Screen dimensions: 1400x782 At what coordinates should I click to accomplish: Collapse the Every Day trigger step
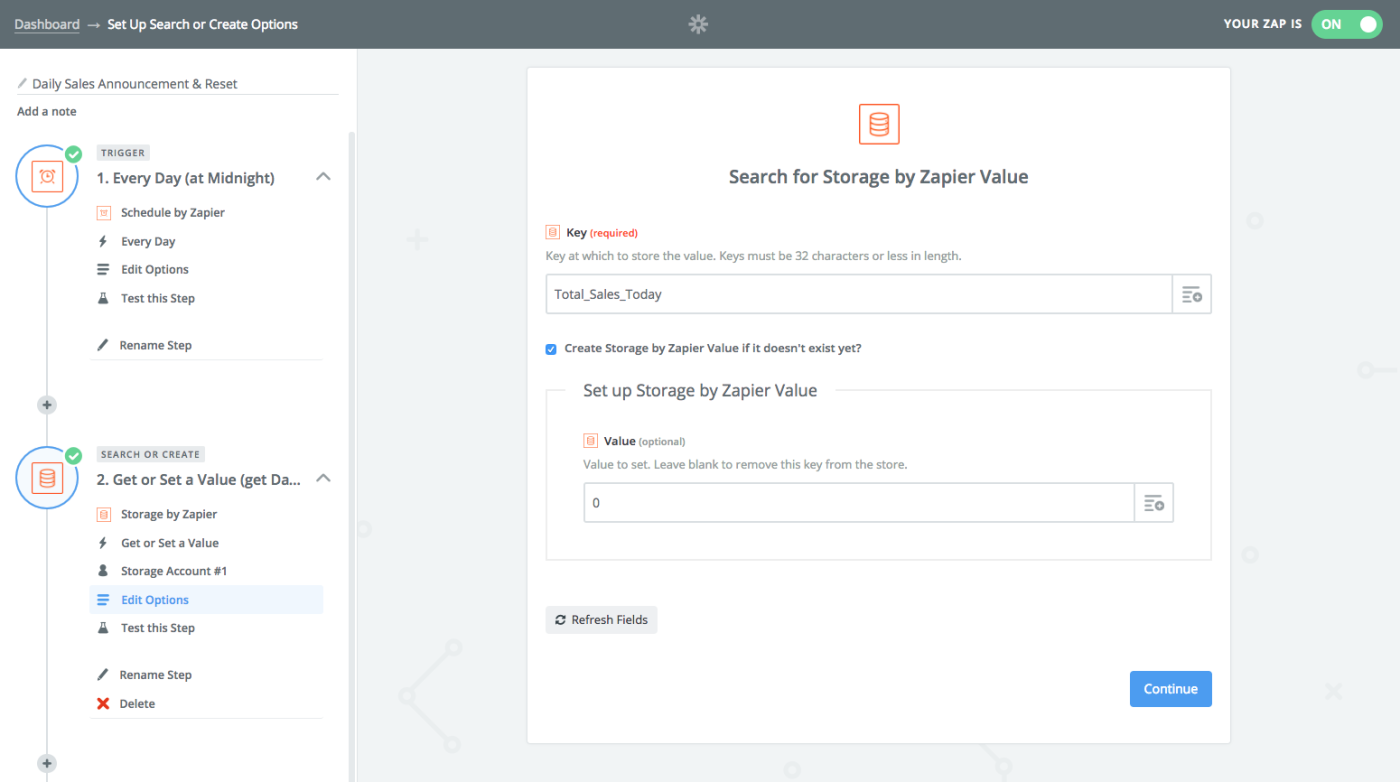click(323, 177)
